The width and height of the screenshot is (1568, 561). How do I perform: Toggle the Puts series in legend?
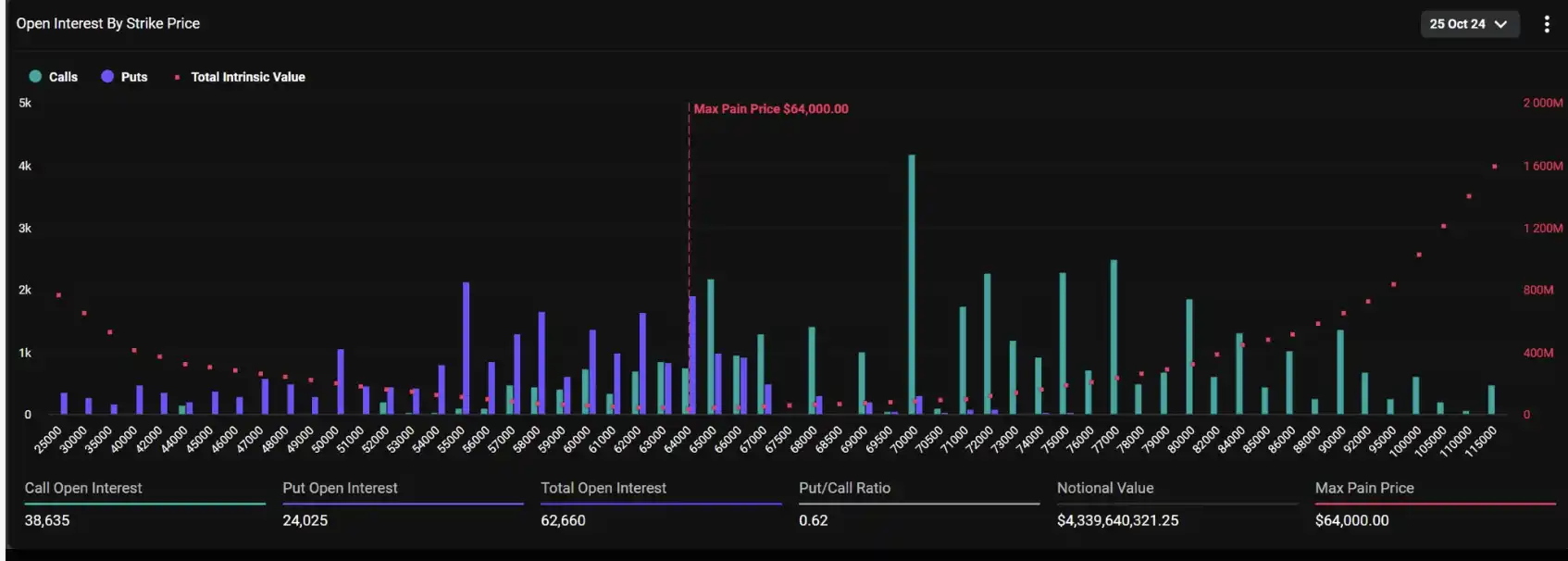pyautogui.click(x=134, y=77)
